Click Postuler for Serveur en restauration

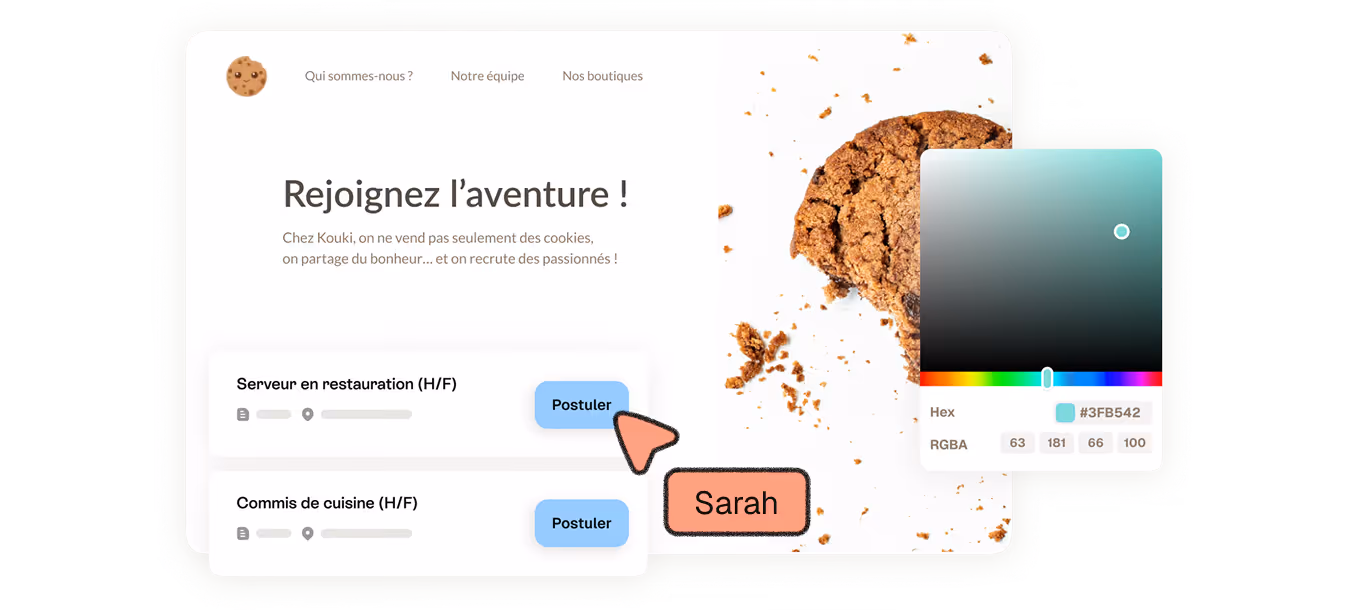(x=581, y=405)
